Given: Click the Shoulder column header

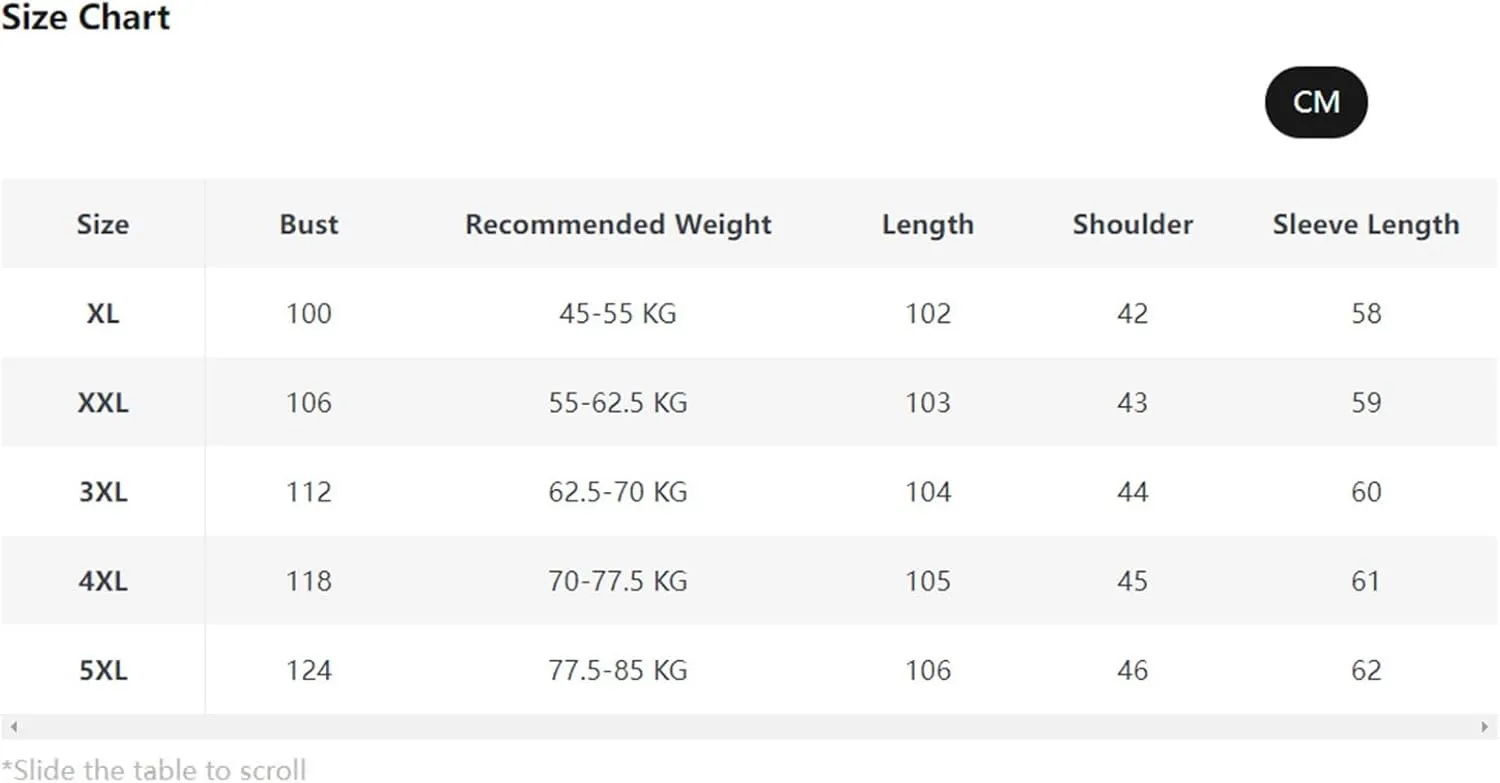Looking at the screenshot, I should click(x=1132, y=224).
